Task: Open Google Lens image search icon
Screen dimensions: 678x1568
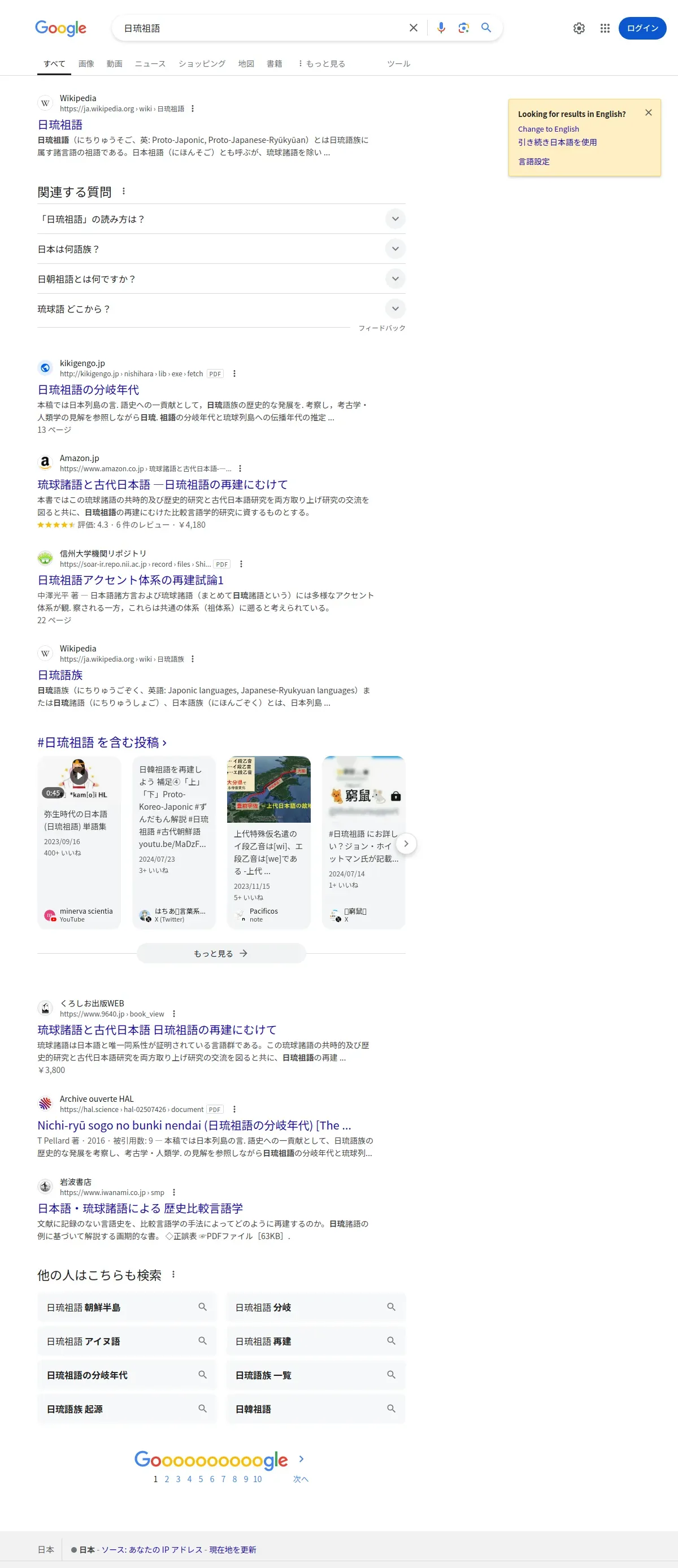Action: point(464,28)
